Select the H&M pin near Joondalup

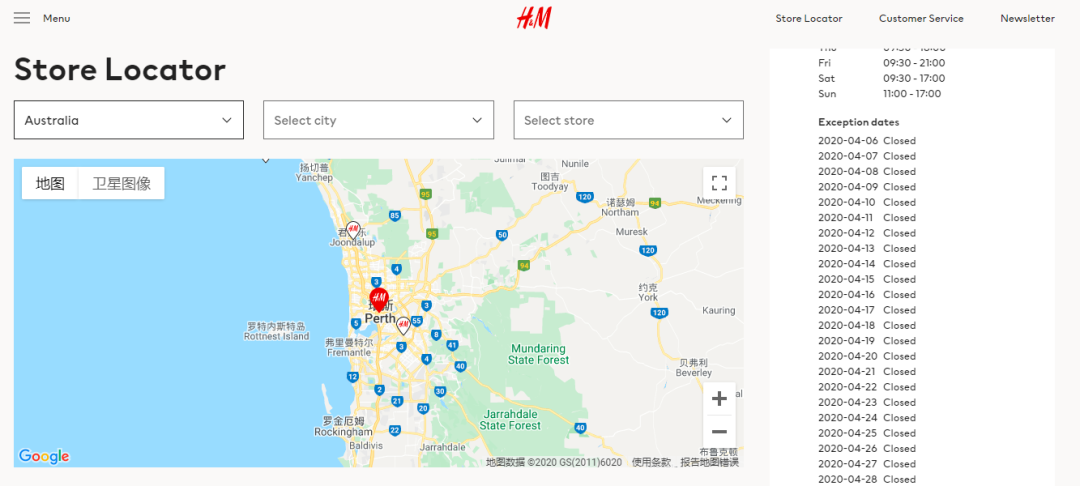[x=353, y=230]
